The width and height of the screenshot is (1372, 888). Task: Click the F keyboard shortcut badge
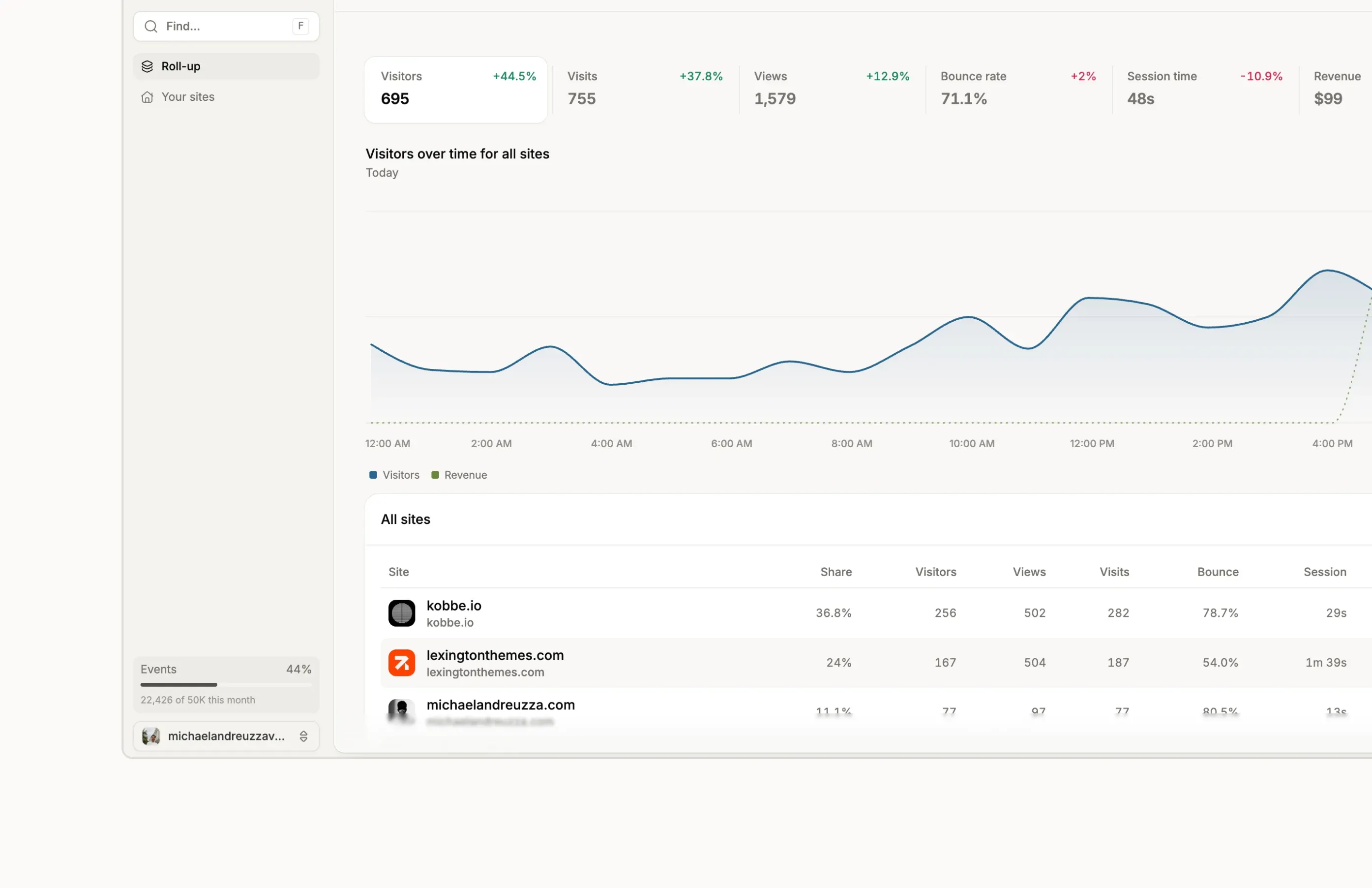301,27
